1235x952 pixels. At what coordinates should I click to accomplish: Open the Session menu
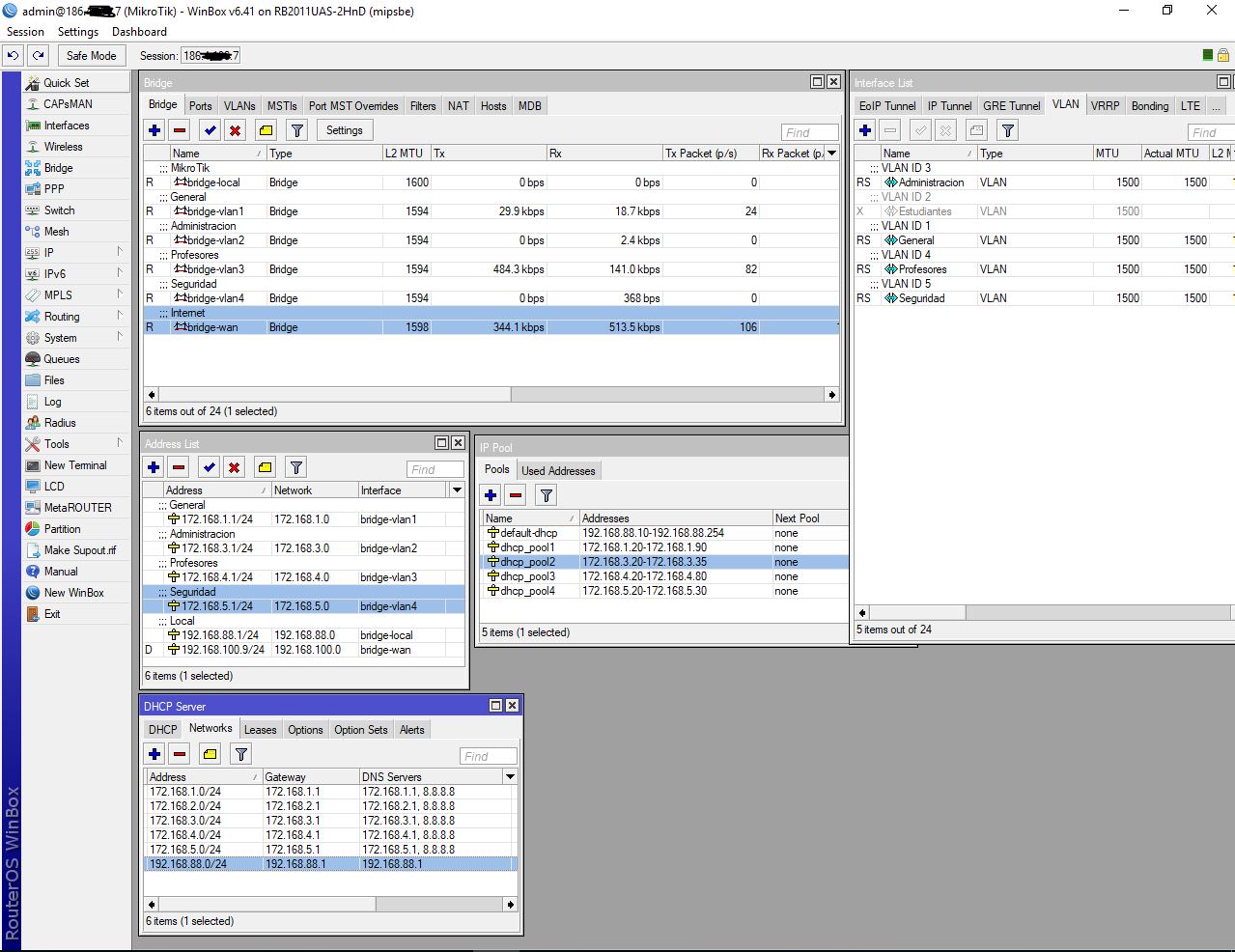pyautogui.click(x=25, y=32)
